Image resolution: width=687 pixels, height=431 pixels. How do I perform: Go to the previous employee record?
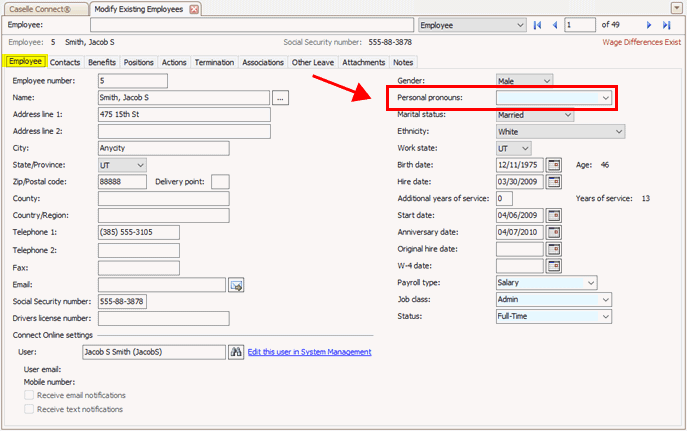pyautogui.click(x=555, y=25)
